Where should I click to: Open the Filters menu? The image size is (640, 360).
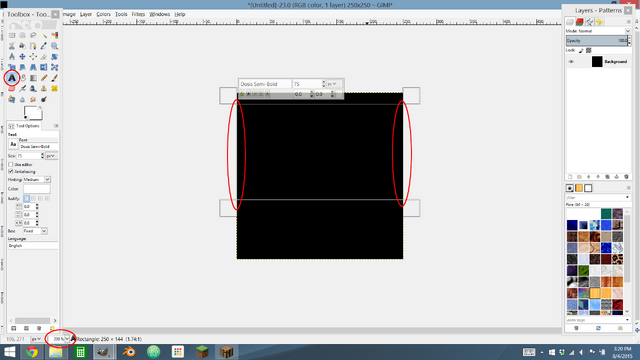138,14
